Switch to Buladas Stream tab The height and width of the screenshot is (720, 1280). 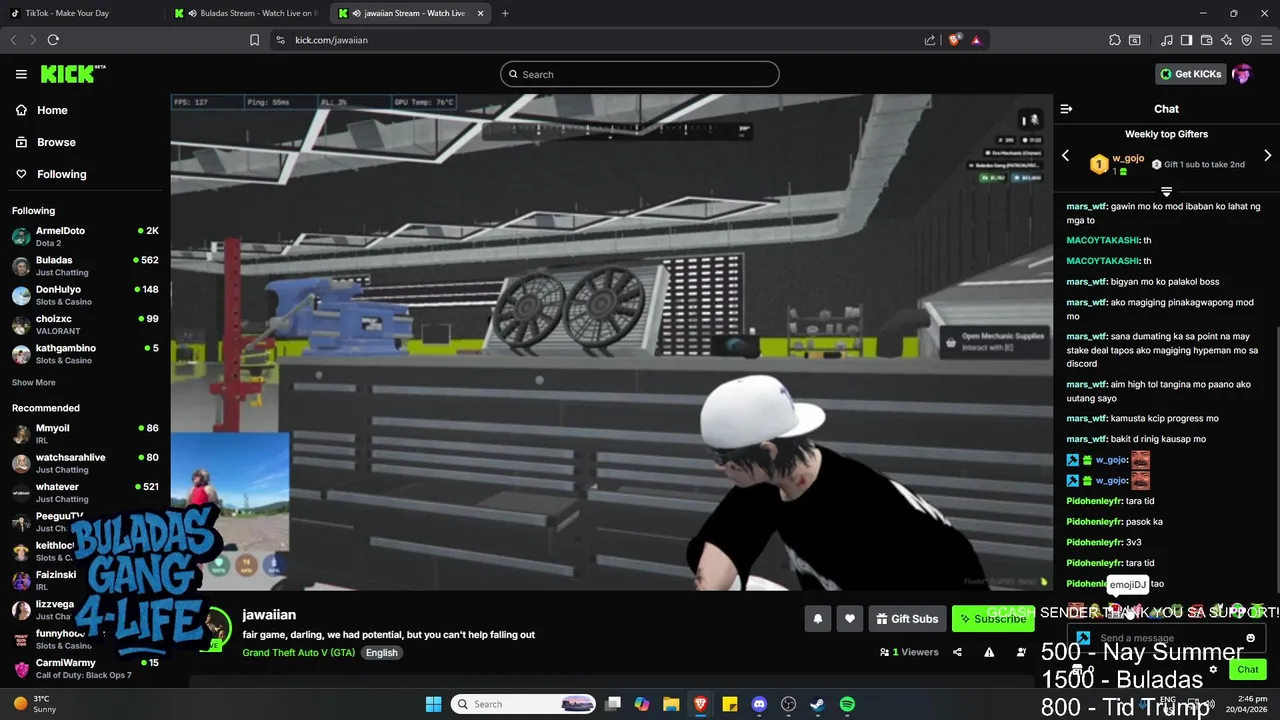pos(248,13)
